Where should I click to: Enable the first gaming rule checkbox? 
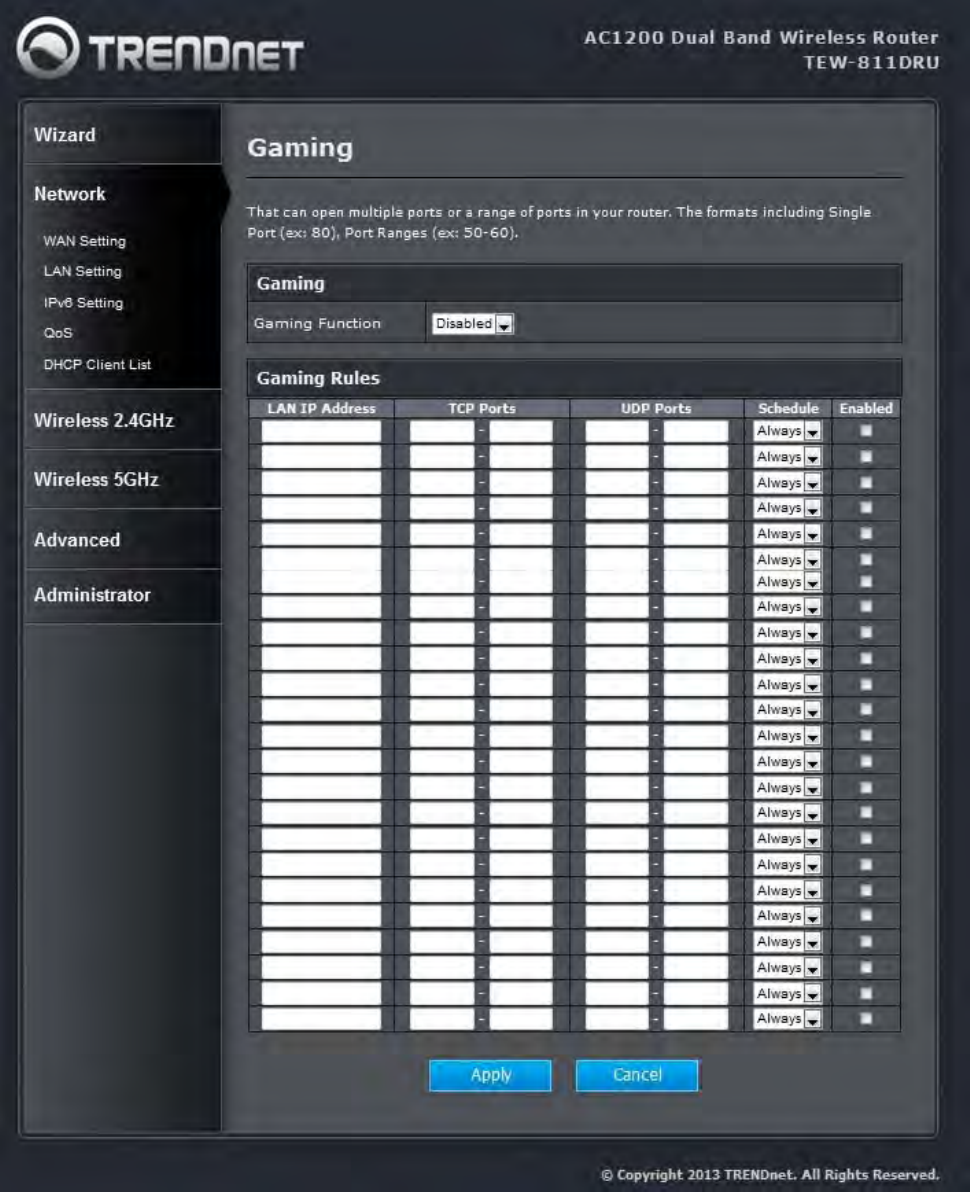(866, 431)
